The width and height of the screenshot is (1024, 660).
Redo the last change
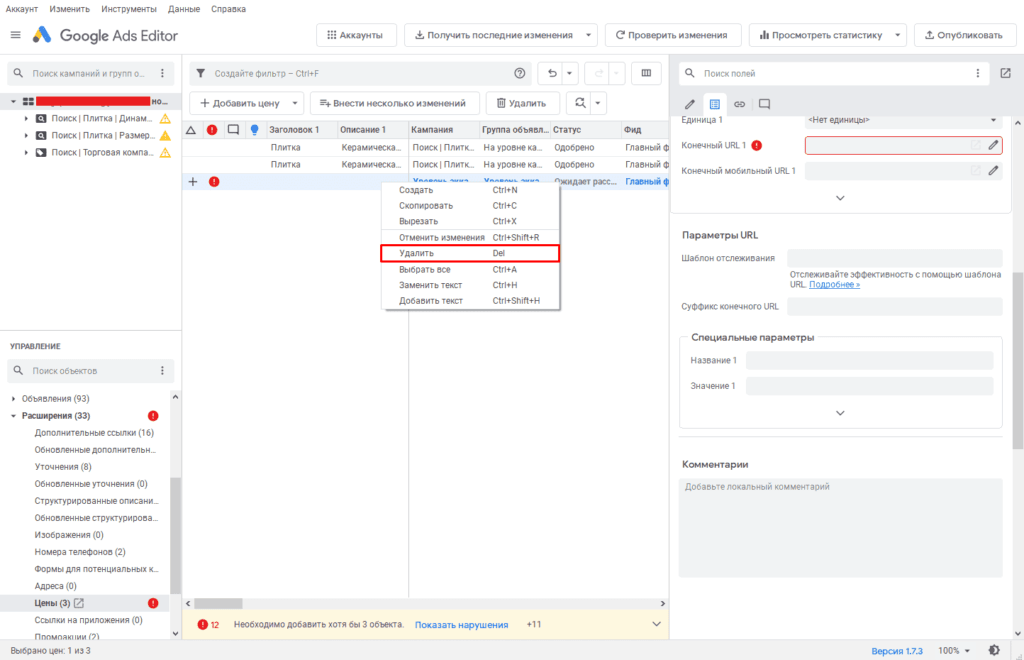pos(598,74)
